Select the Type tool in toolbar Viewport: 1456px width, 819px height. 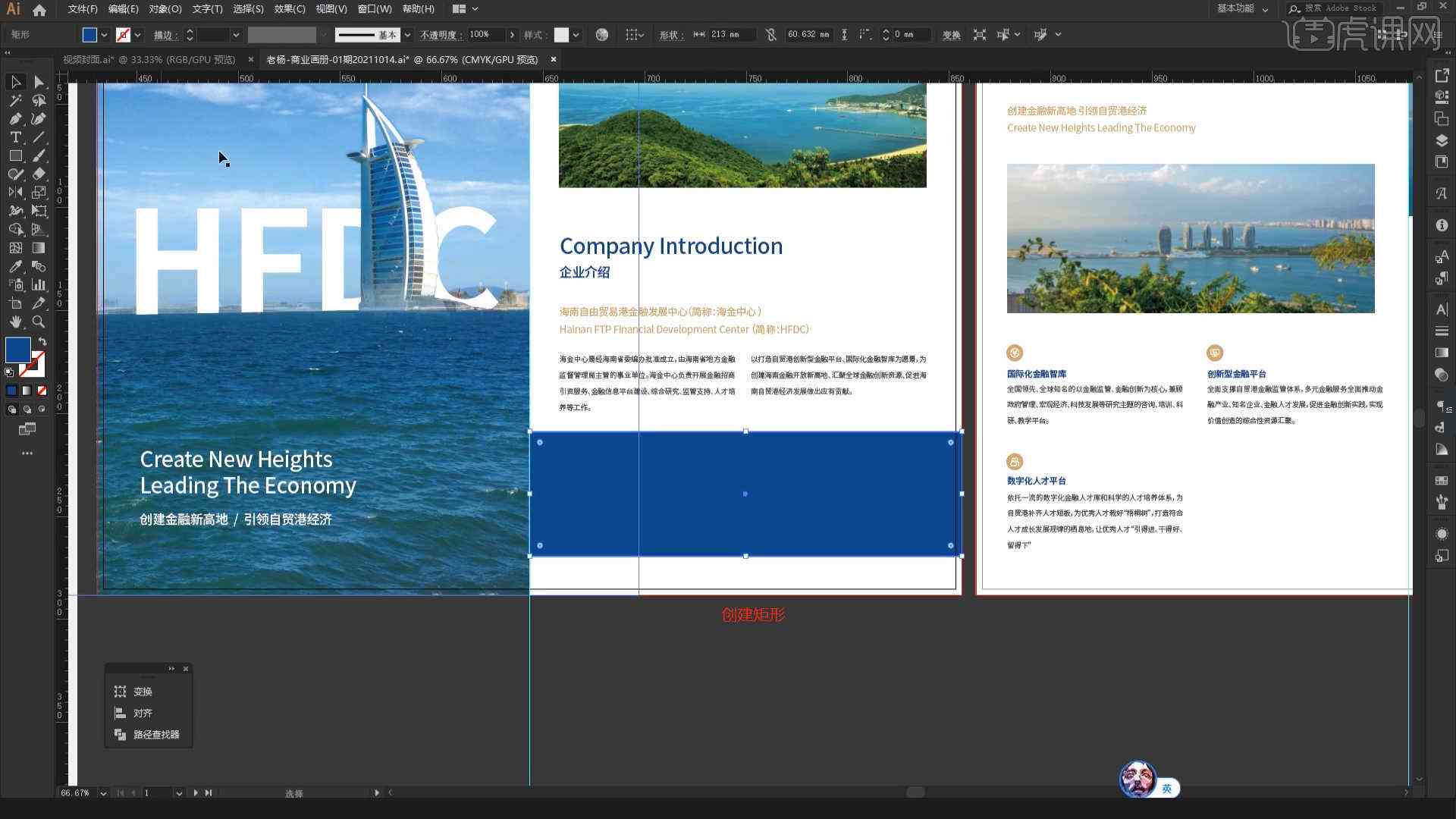coord(14,137)
